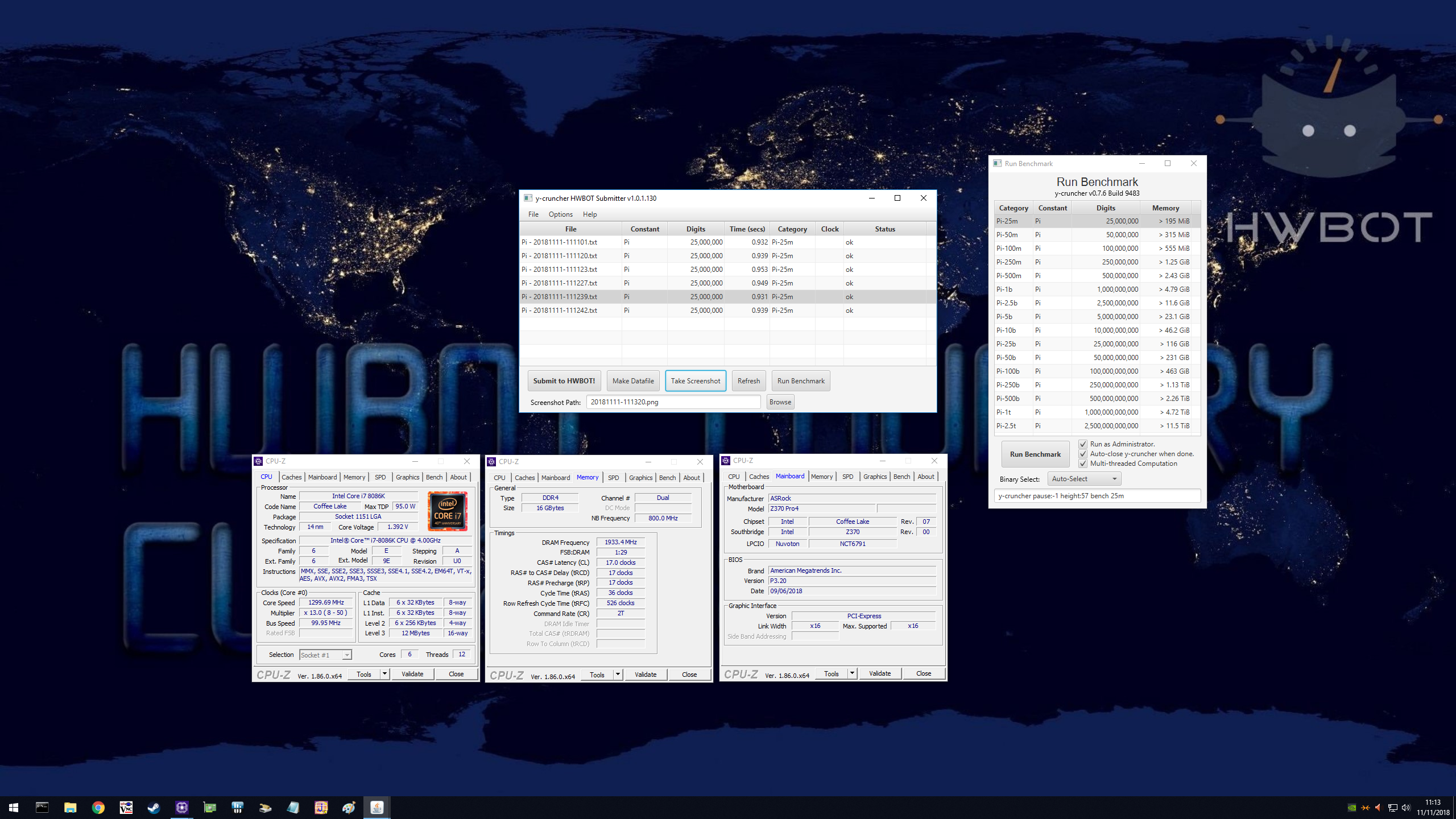Click the Make Datafile button
This screenshot has width=1456, height=819.
point(633,381)
